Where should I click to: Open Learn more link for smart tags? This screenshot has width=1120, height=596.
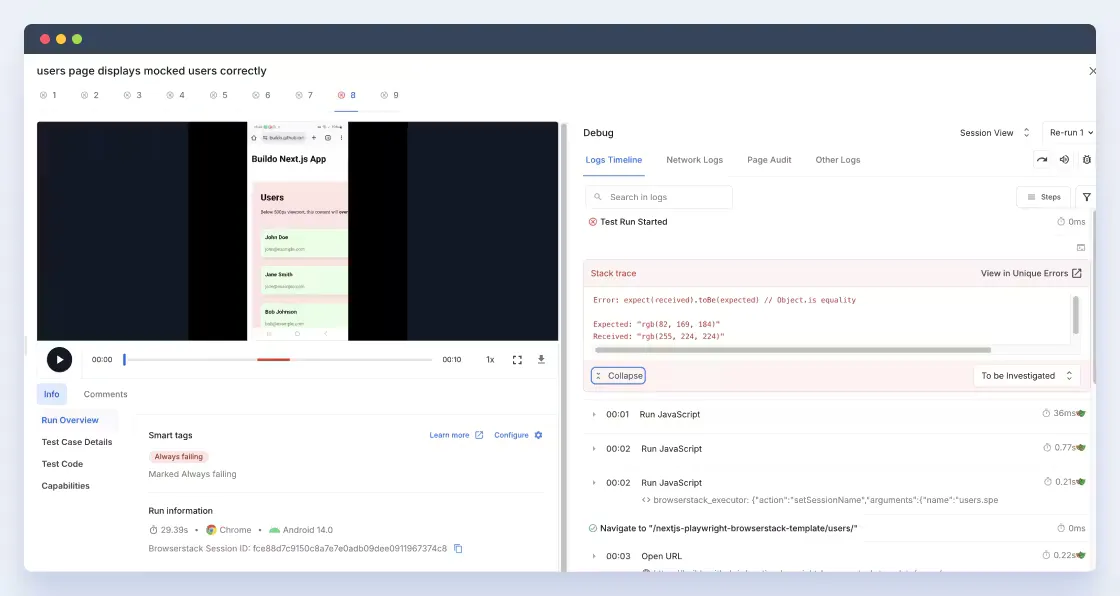[x=456, y=435]
